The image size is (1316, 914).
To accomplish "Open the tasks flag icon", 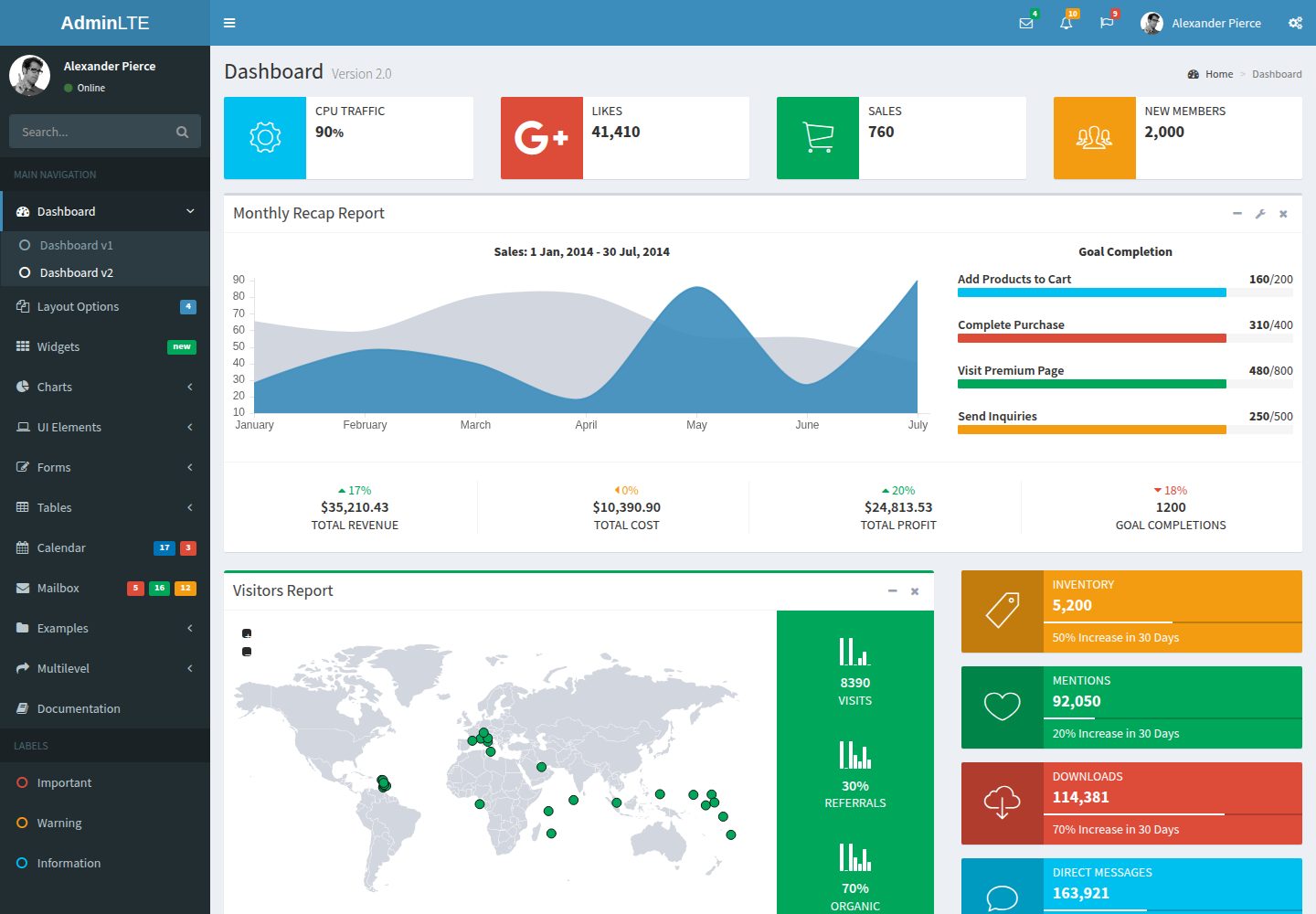I will tap(1107, 23).
